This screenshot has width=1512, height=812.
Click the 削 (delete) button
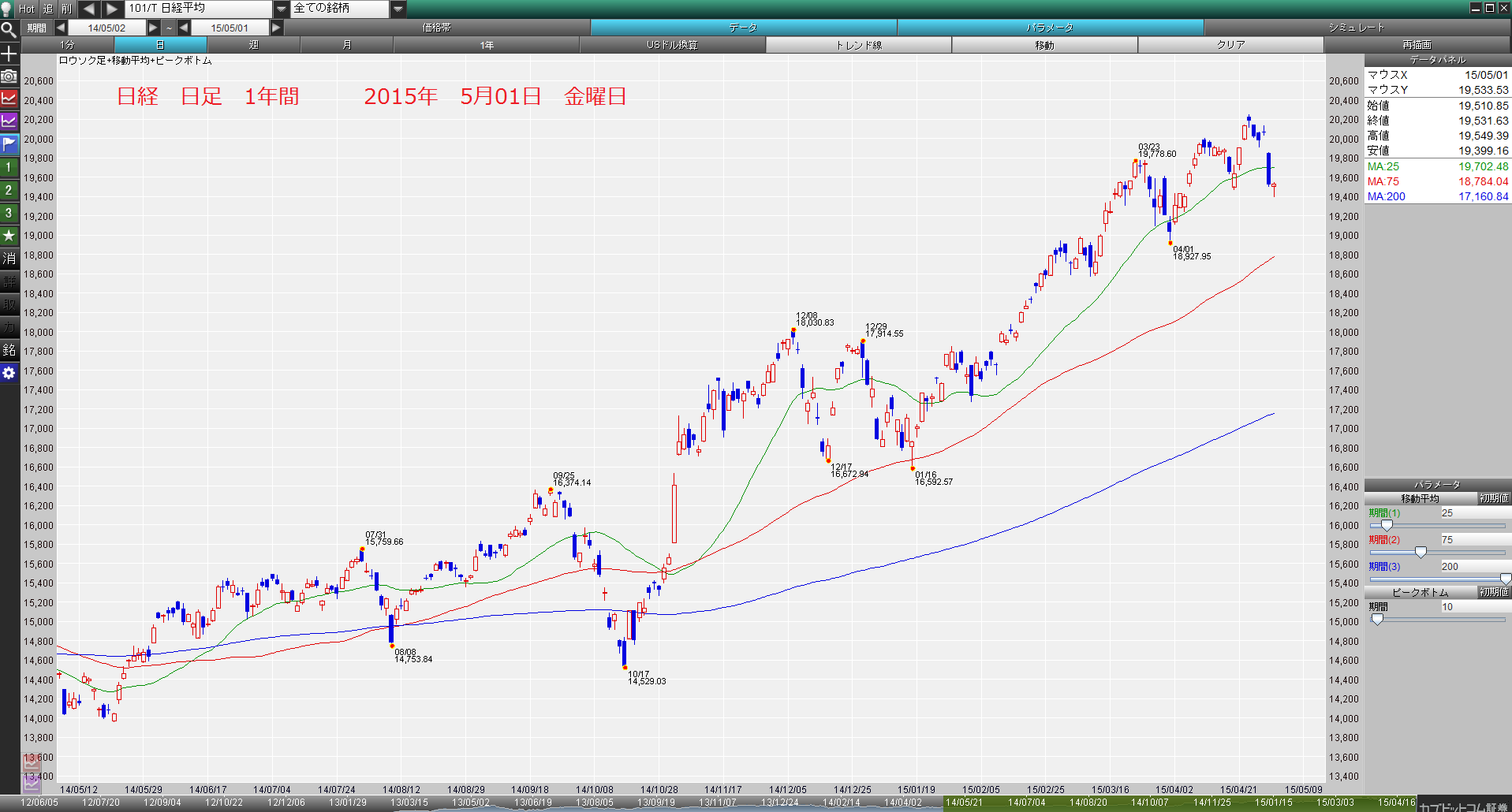coord(66,9)
